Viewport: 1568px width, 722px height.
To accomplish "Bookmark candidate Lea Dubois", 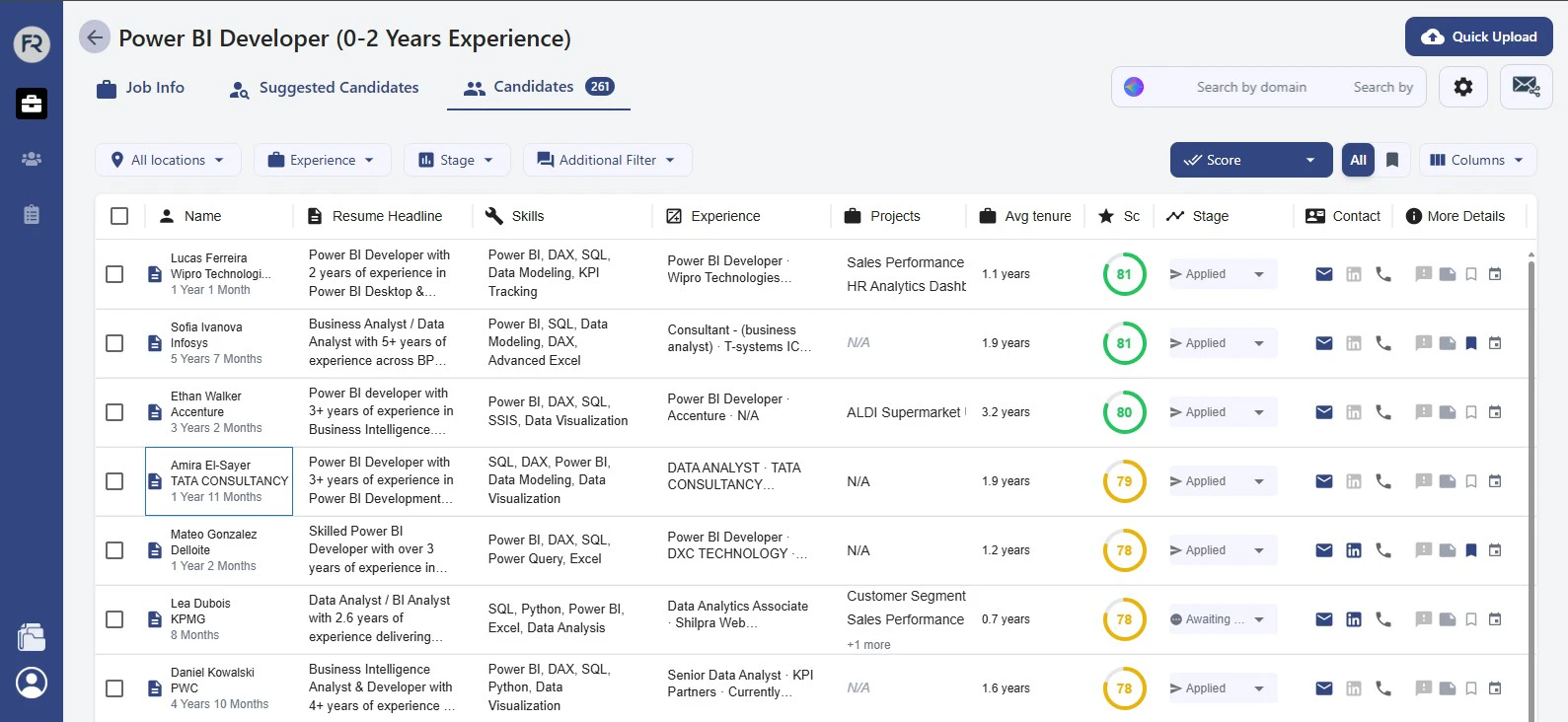I will [1471, 619].
